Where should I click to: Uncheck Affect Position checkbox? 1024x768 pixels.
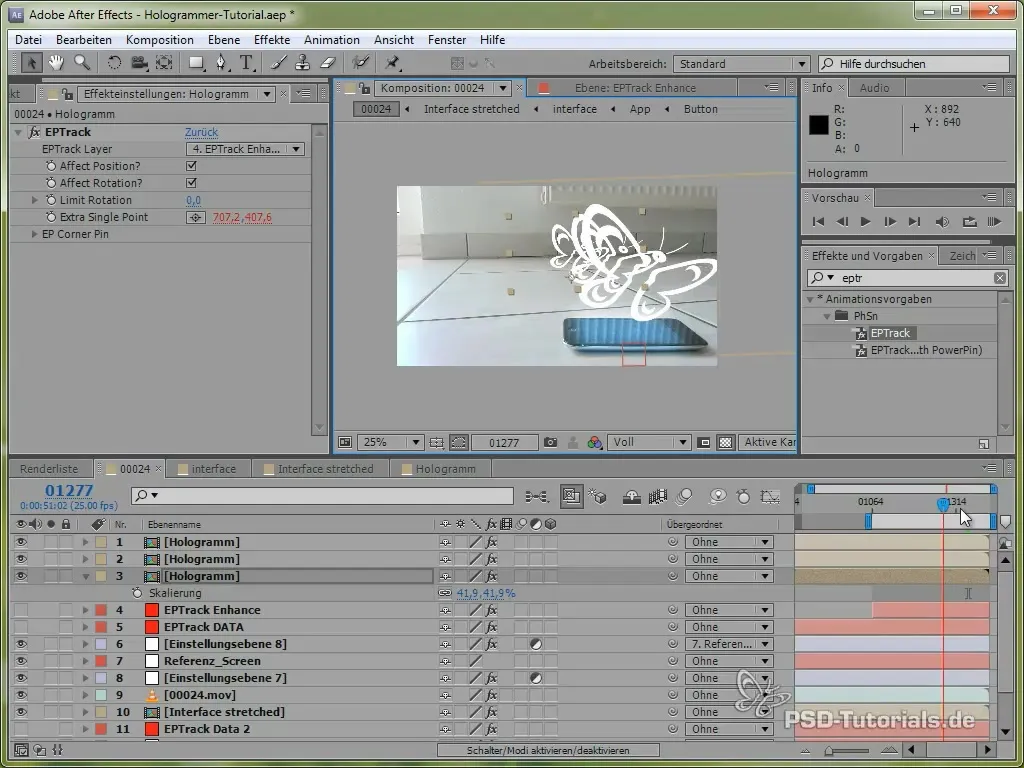pos(191,166)
